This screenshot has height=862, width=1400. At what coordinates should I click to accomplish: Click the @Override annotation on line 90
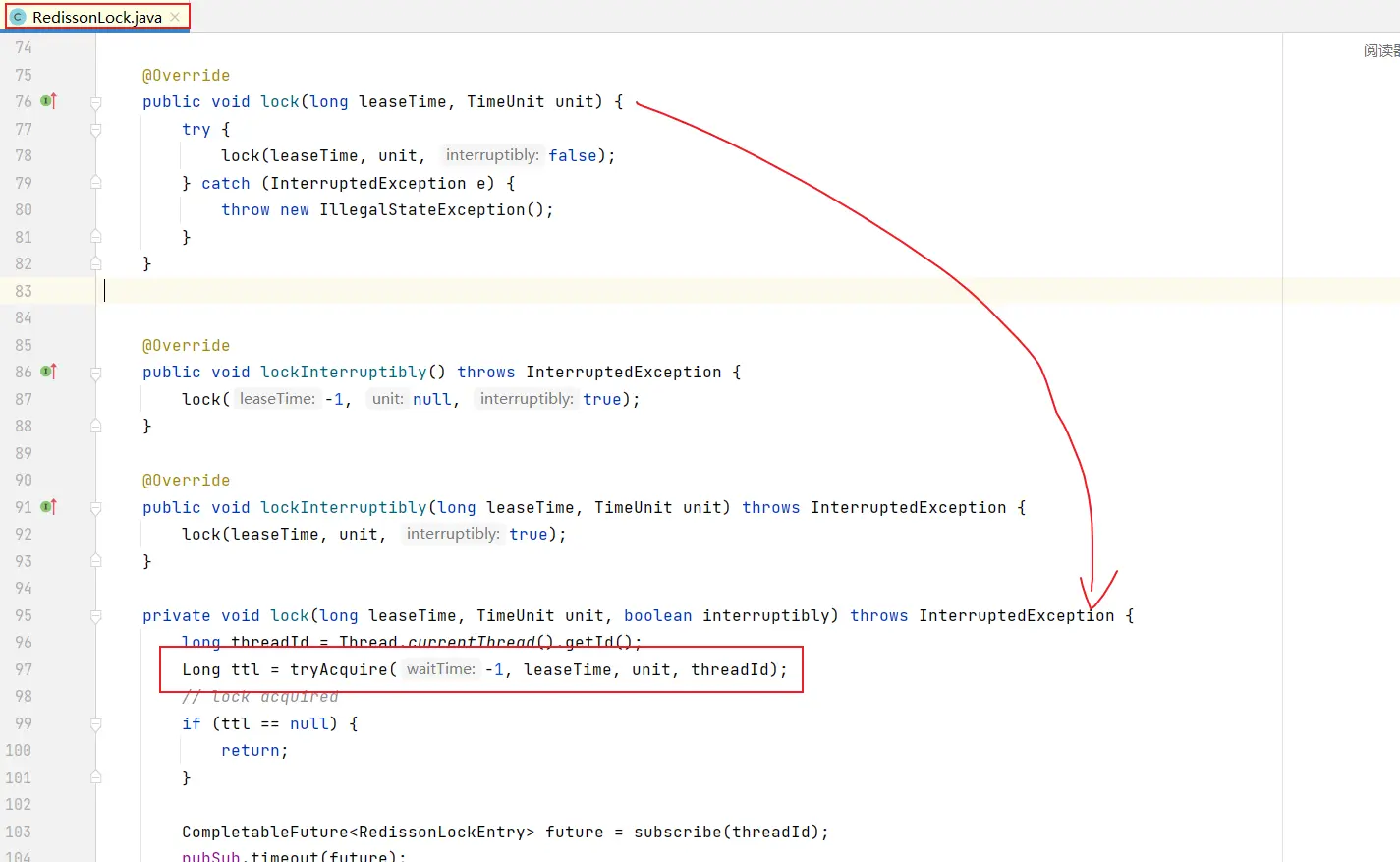[x=186, y=480]
